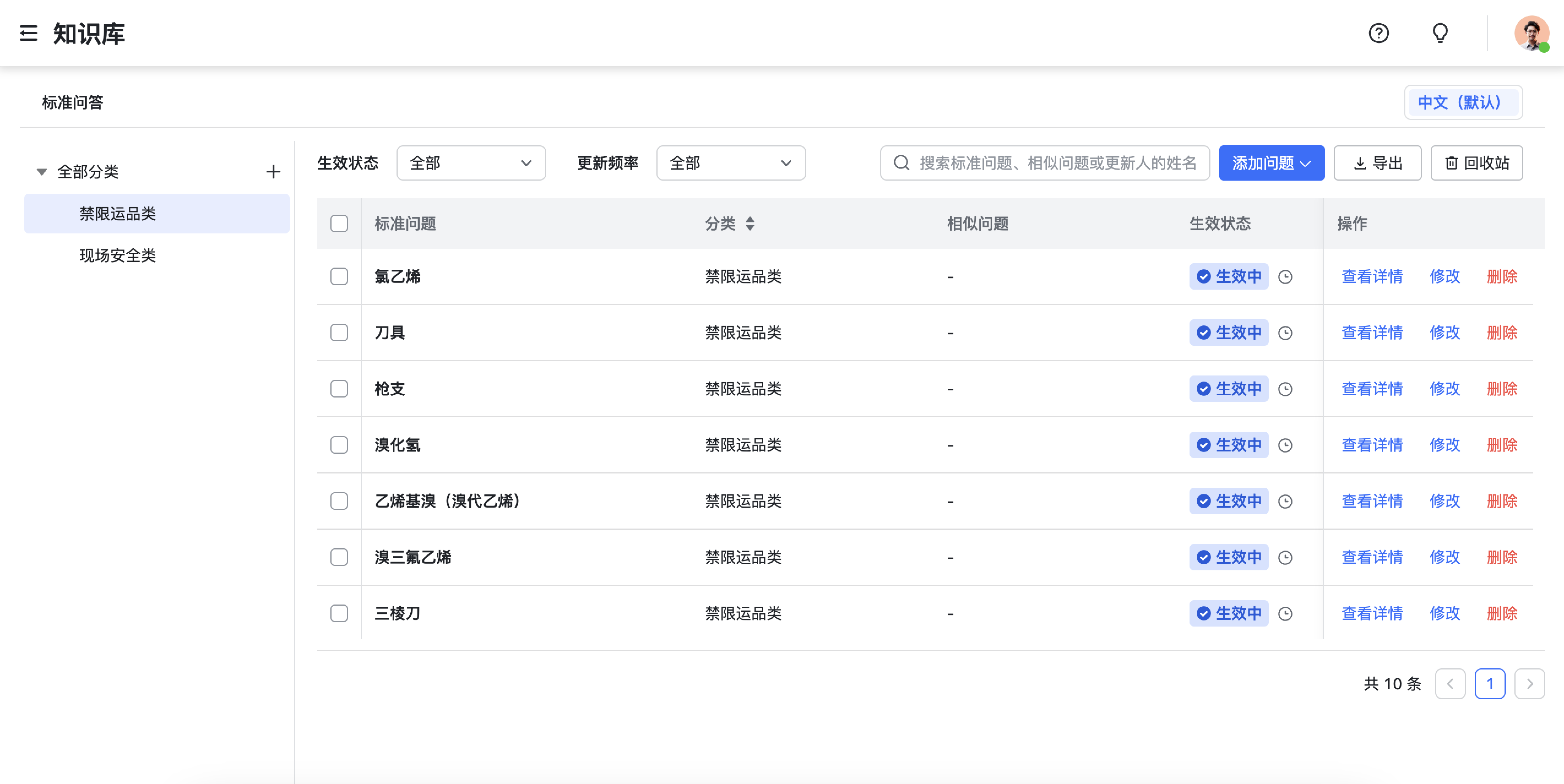Click the 共 10 条 total count
The height and width of the screenshot is (784, 1564).
1393,684
